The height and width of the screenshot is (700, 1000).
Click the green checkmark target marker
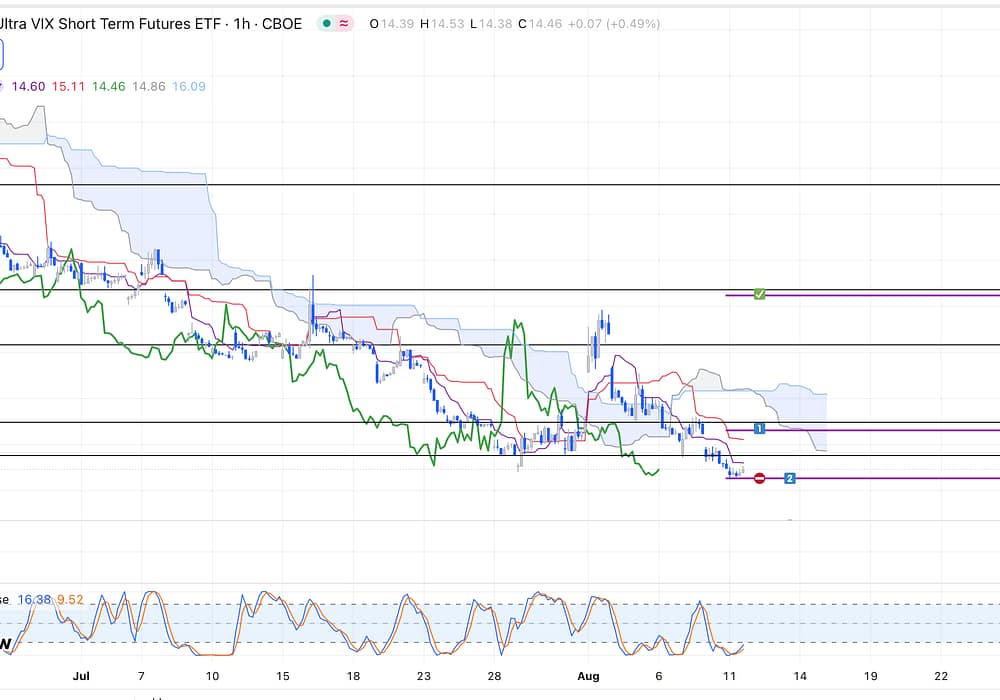(x=759, y=294)
